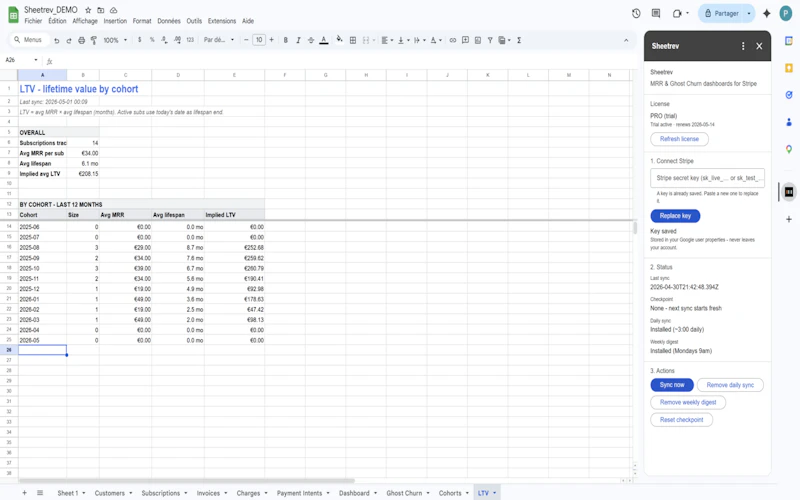Activate the paint format tool
This screenshot has height=500, width=800.
pyautogui.click(x=94, y=40)
